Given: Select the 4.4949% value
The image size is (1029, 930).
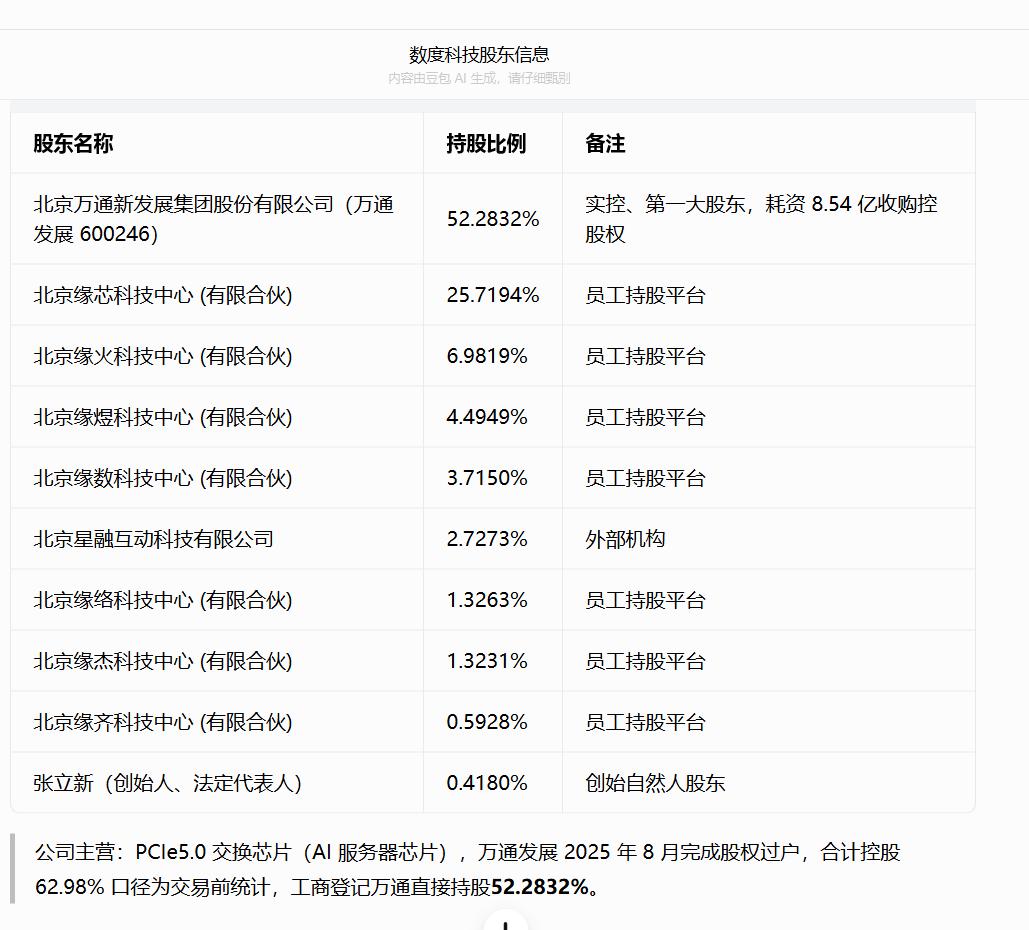Looking at the screenshot, I should point(487,417).
